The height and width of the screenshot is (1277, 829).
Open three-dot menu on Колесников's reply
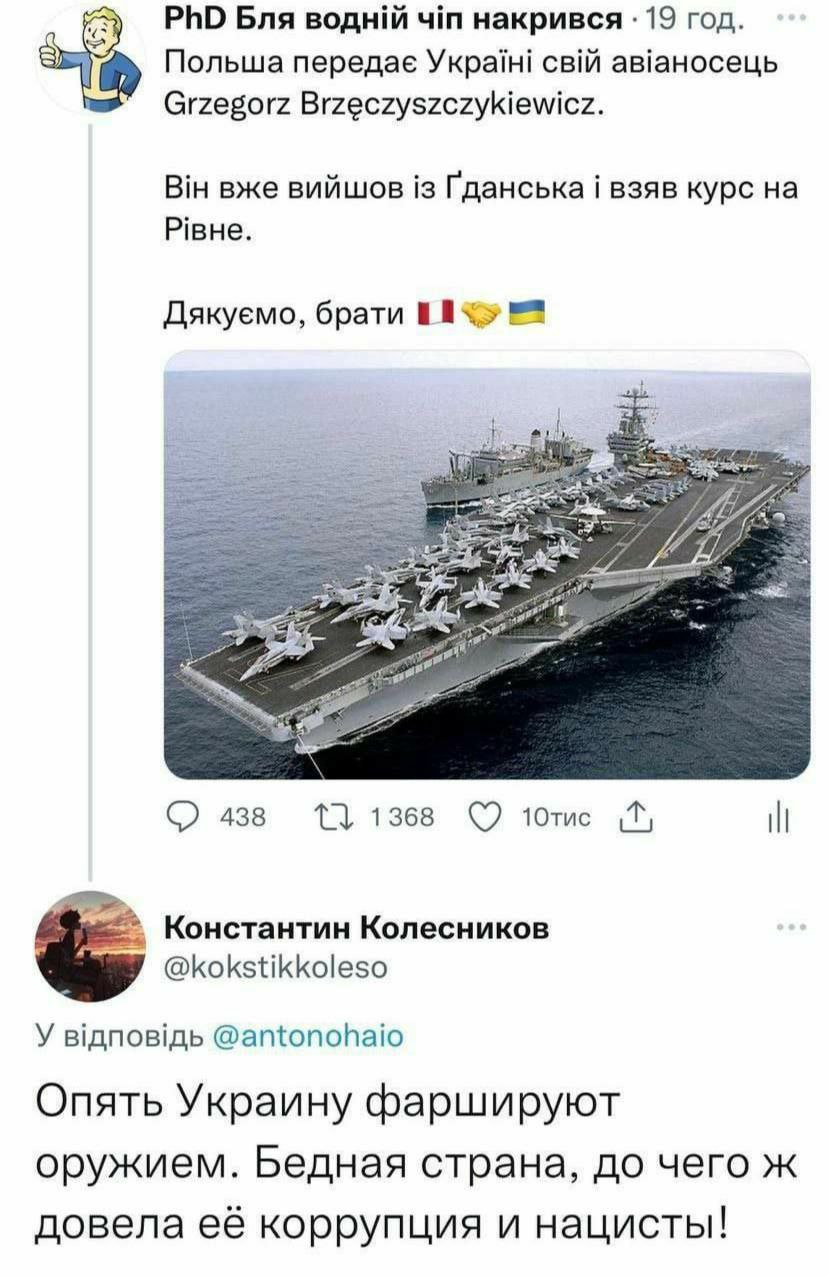coord(791,927)
